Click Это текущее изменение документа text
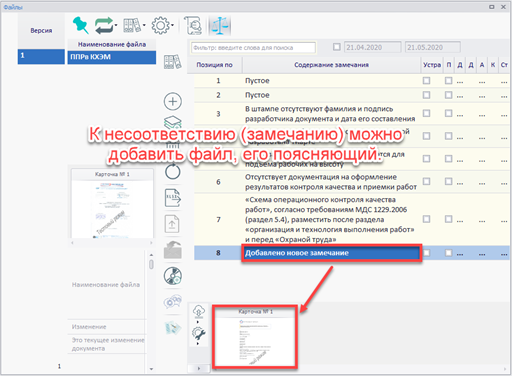The width and height of the screenshot is (512, 376). pos(108,344)
